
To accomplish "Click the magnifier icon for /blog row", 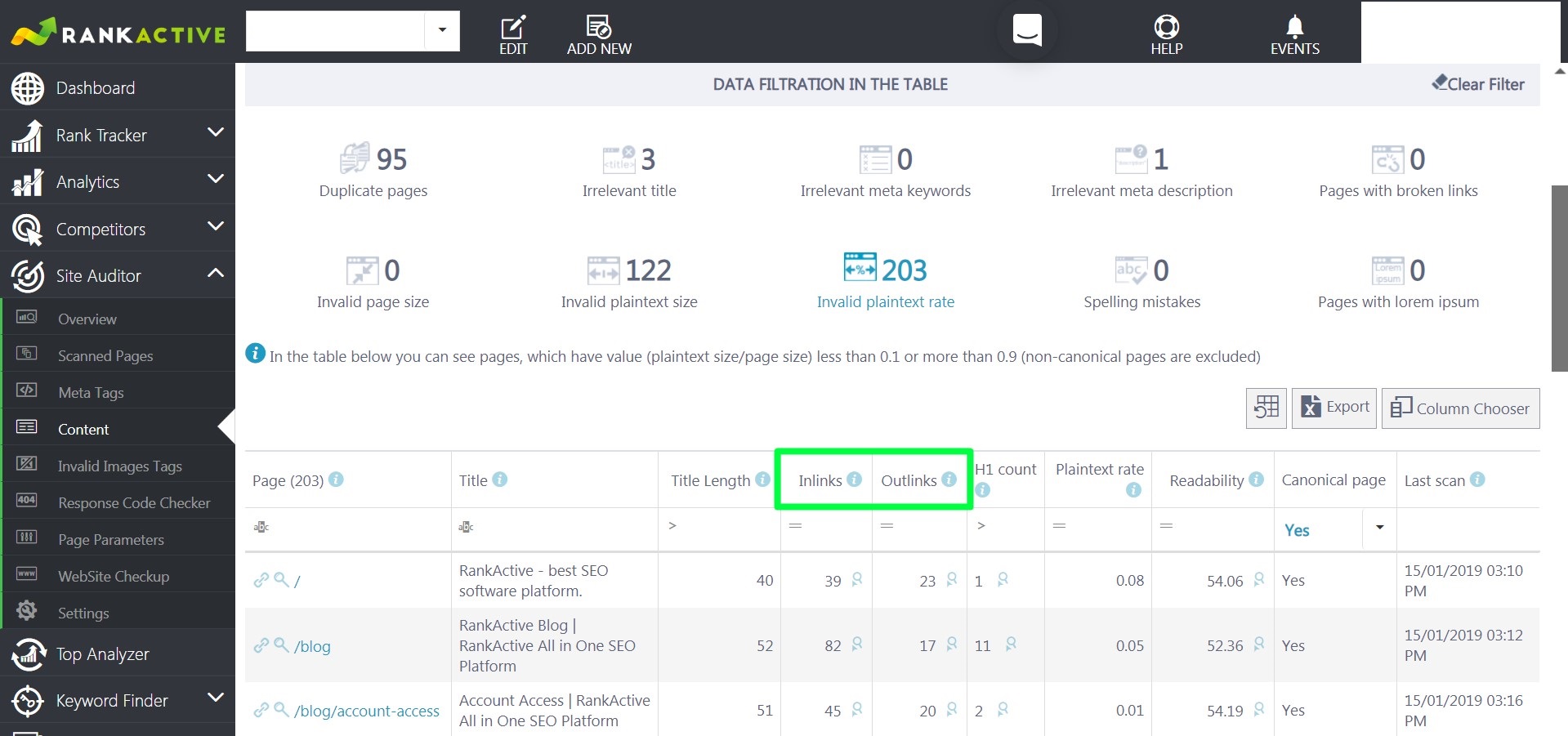I will click(x=281, y=645).
